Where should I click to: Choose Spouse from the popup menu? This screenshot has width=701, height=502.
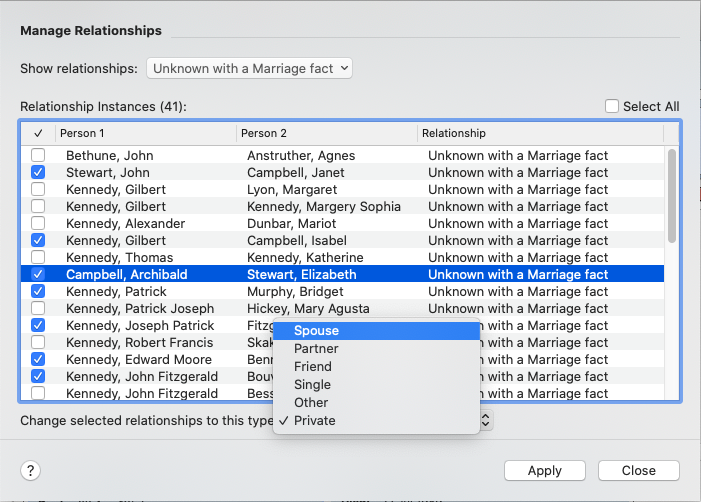point(316,331)
